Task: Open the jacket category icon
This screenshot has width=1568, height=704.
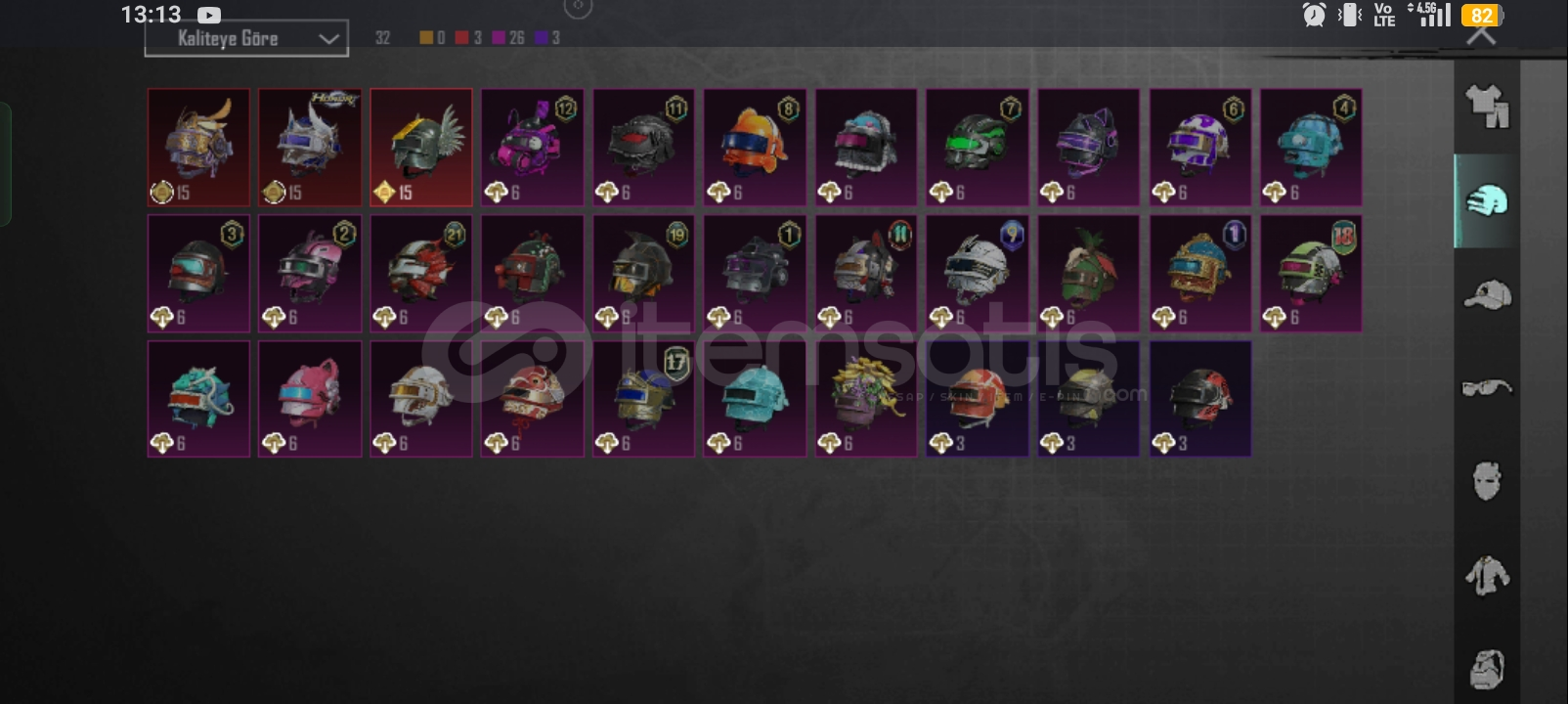Action: (x=1487, y=575)
